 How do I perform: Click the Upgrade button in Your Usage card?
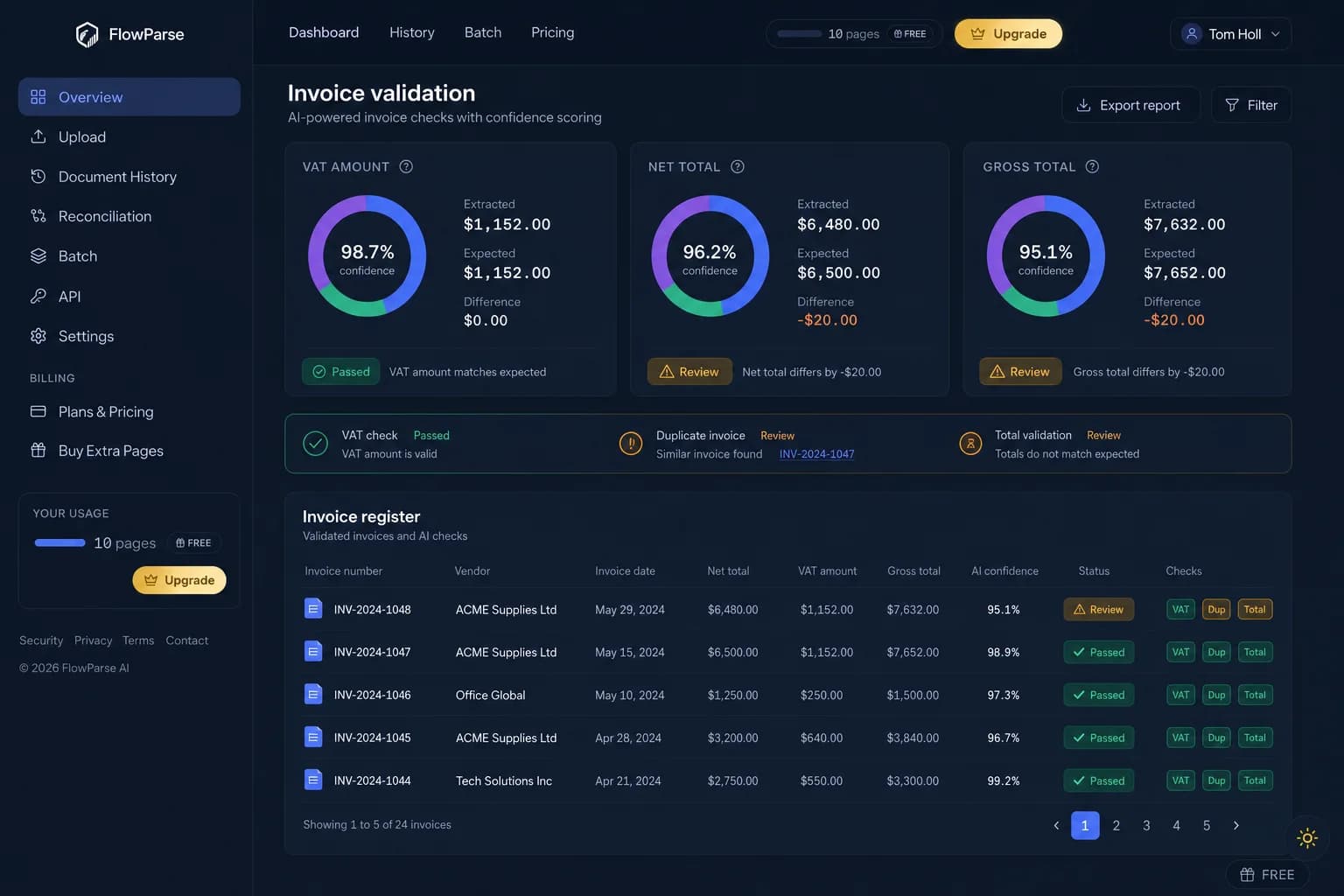click(x=179, y=580)
